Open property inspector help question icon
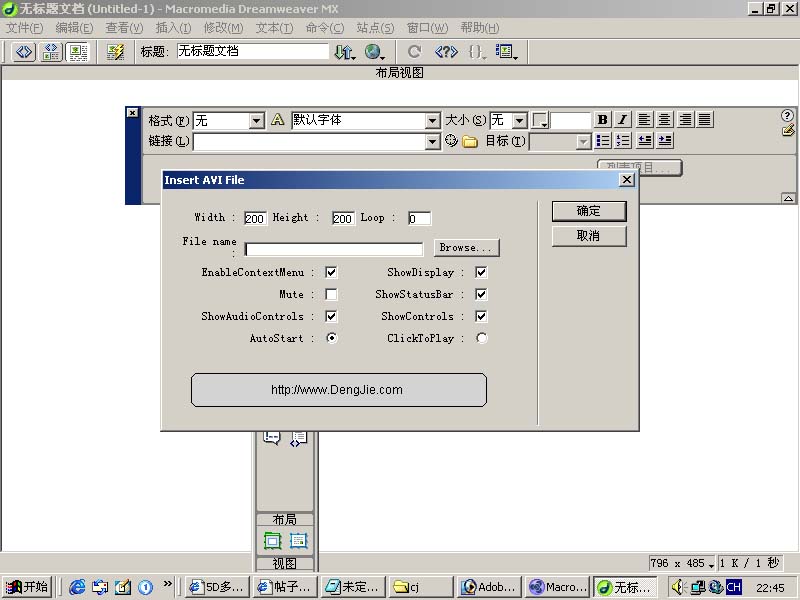 (787, 115)
